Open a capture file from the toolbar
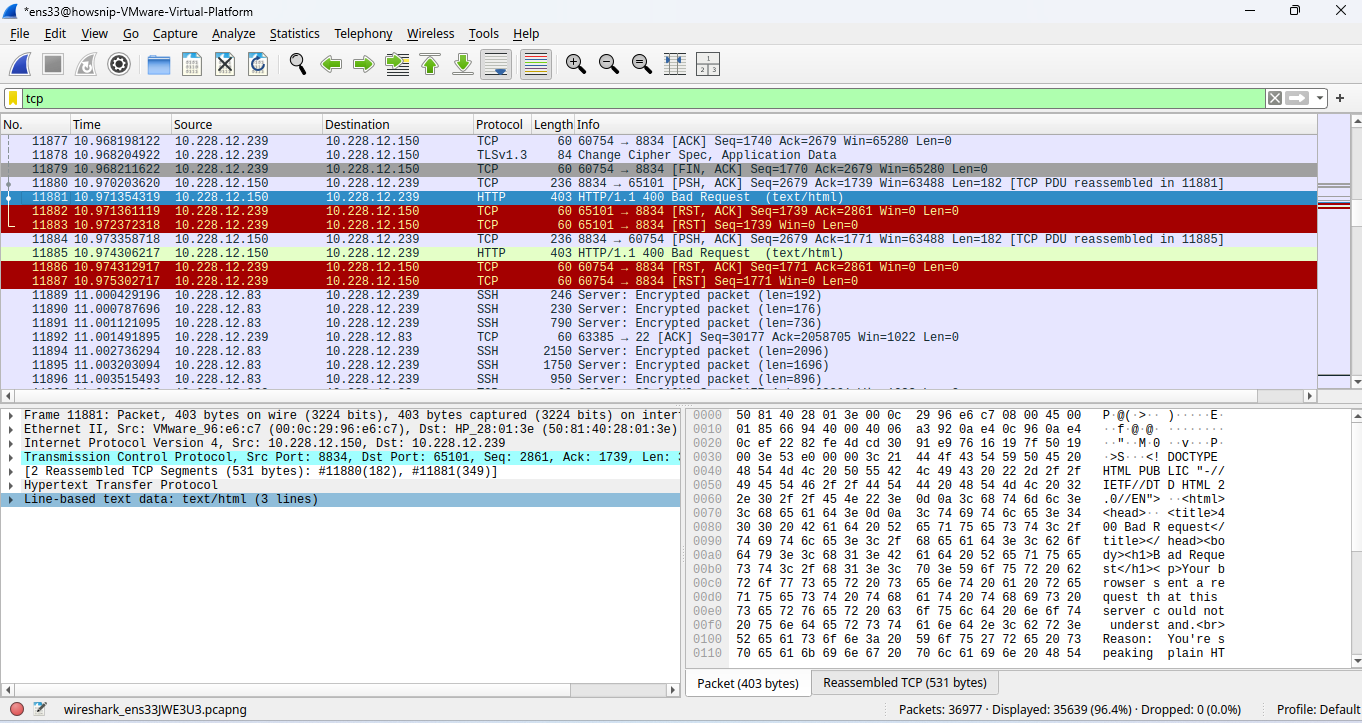This screenshot has width=1362, height=723. click(159, 65)
